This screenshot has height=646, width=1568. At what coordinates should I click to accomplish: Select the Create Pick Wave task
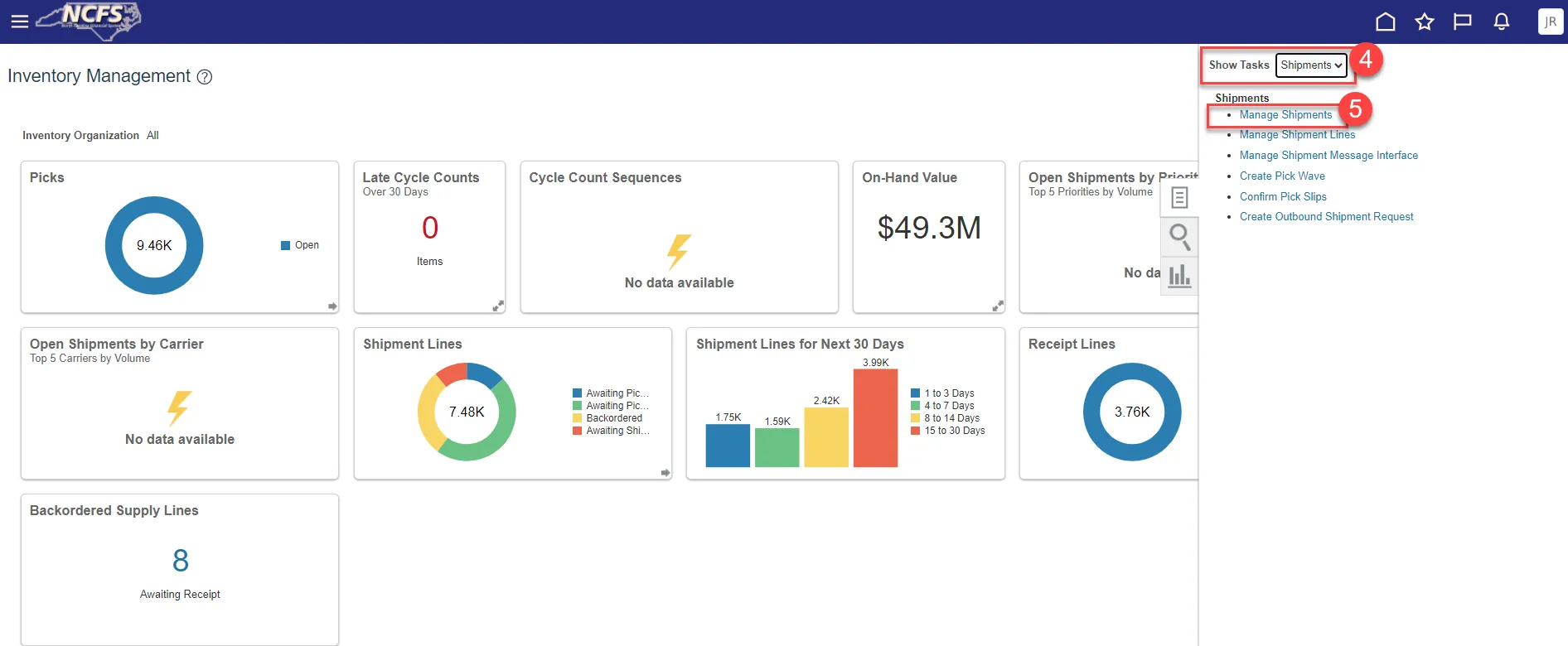click(x=1282, y=176)
